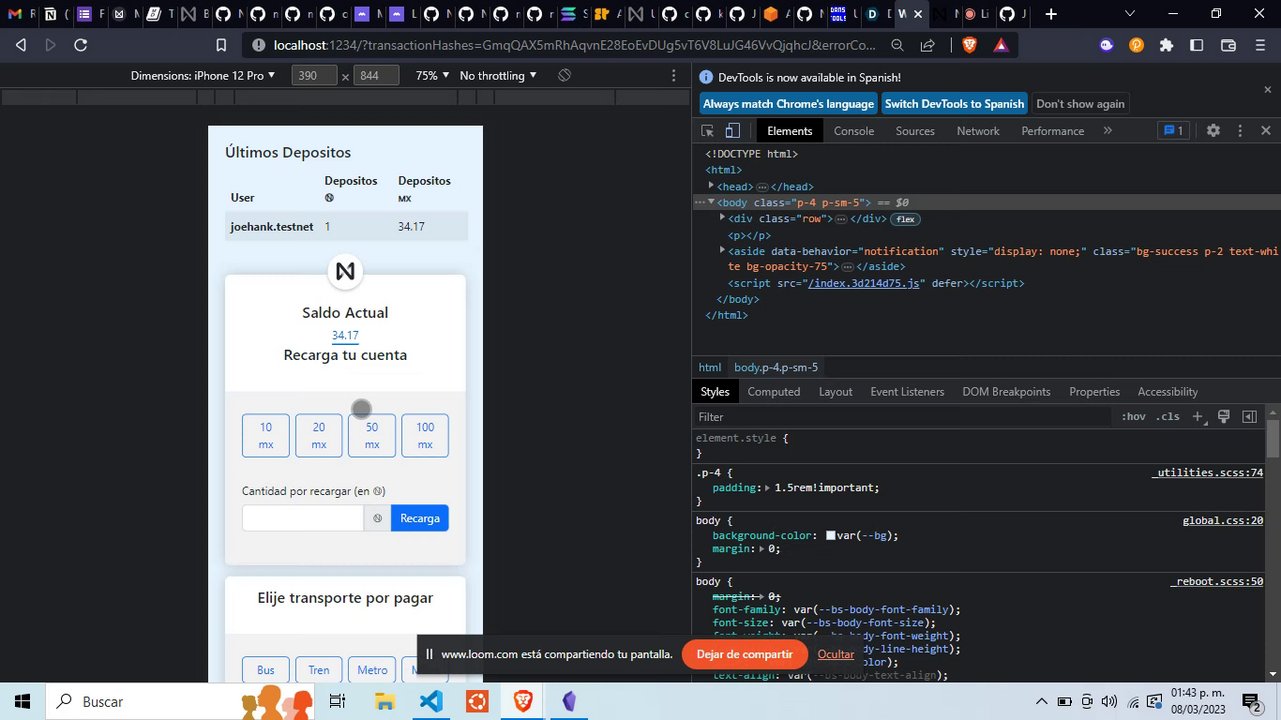The width and height of the screenshot is (1281, 720).
Task: Toggle the device toolbar icon in DevTools
Action: 732,131
